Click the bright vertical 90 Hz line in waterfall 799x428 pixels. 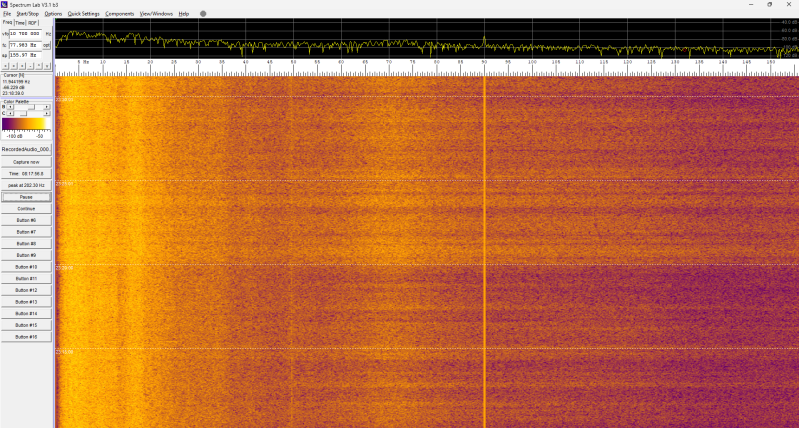click(485, 252)
